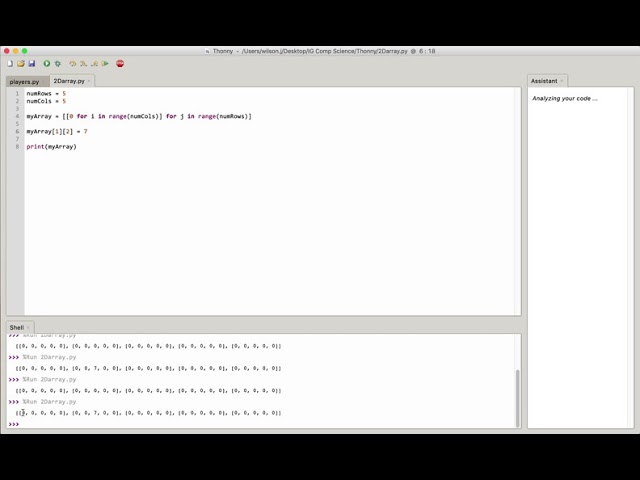Stop the program with red stop icon

pos(120,64)
